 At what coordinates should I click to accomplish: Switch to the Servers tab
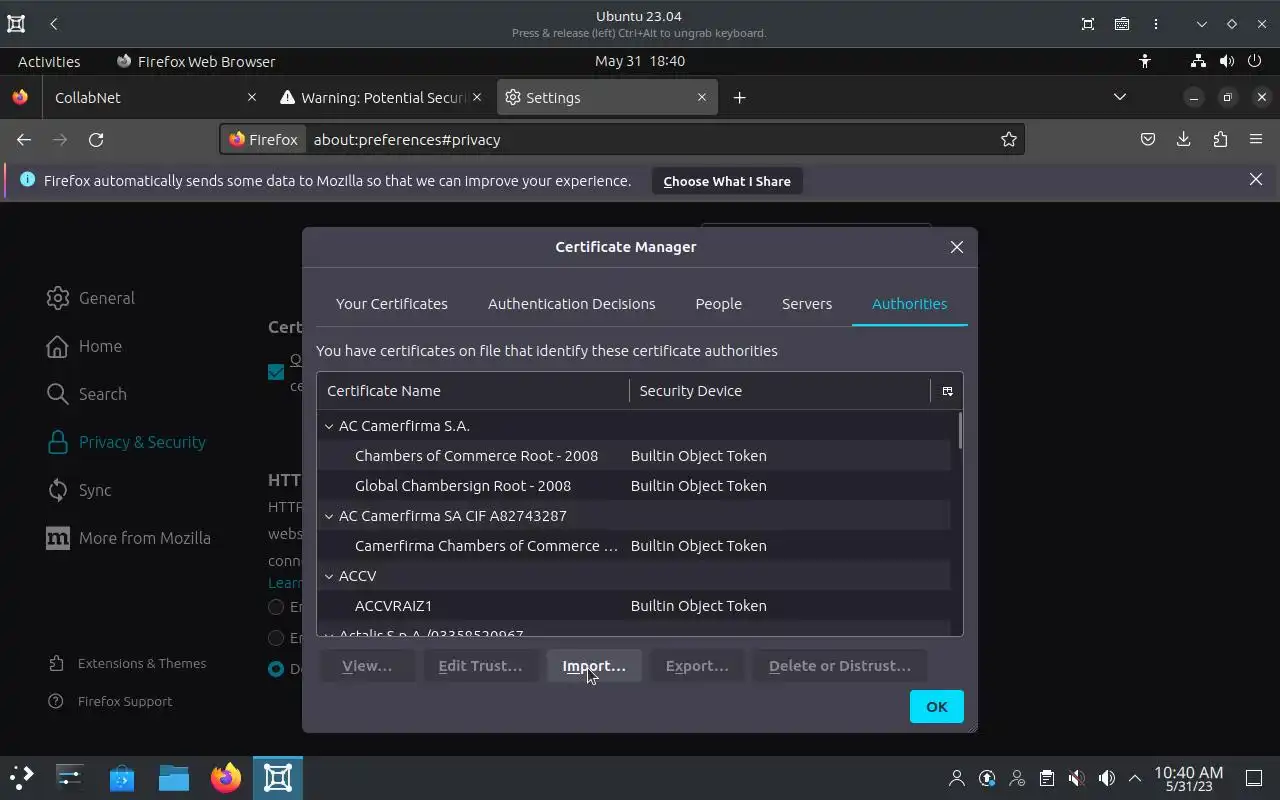tap(806, 304)
